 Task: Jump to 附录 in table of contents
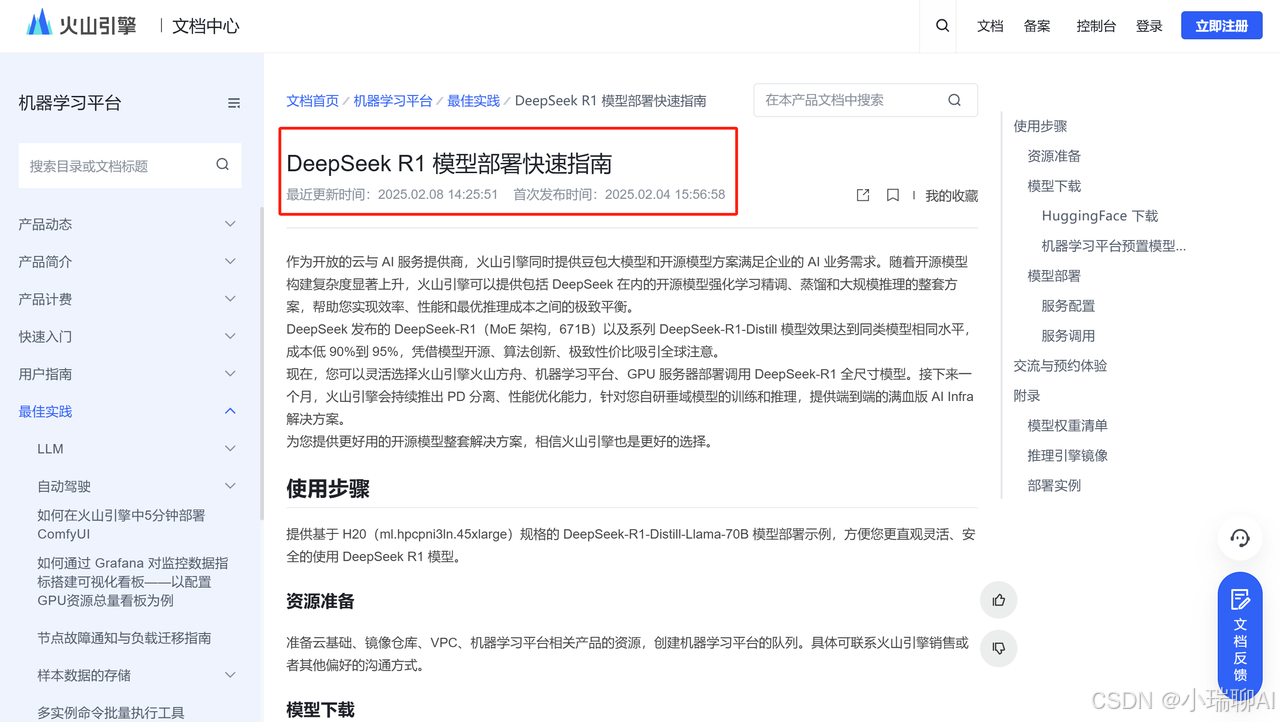(x=1027, y=396)
